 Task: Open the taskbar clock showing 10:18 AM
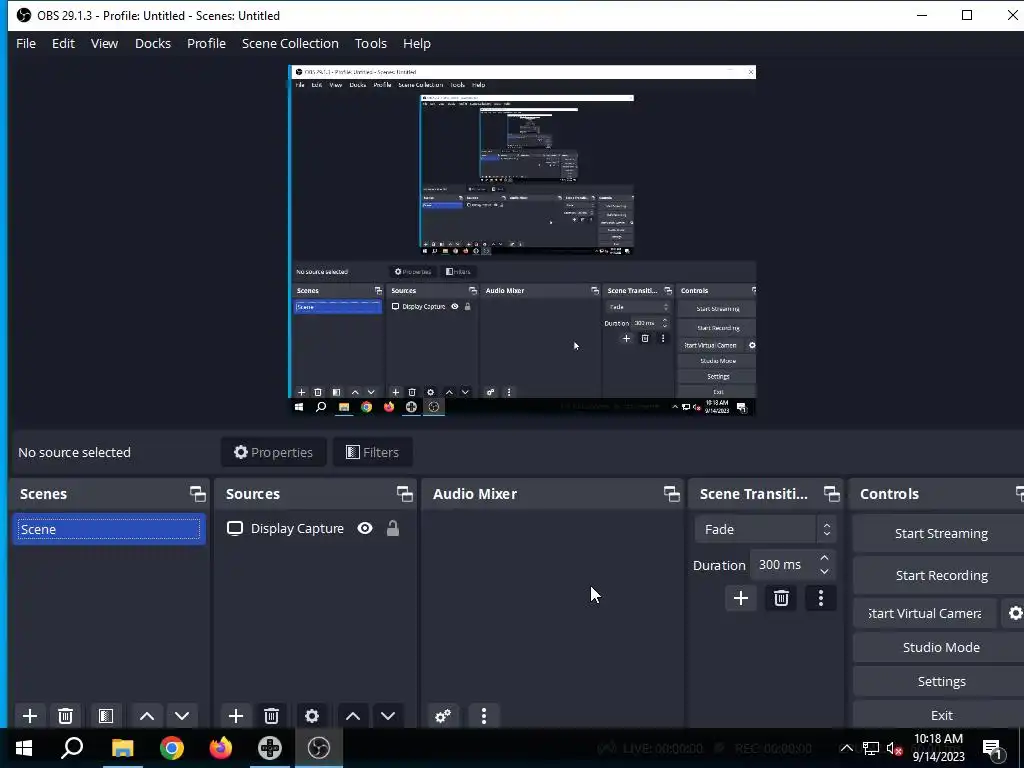coord(938,748)
